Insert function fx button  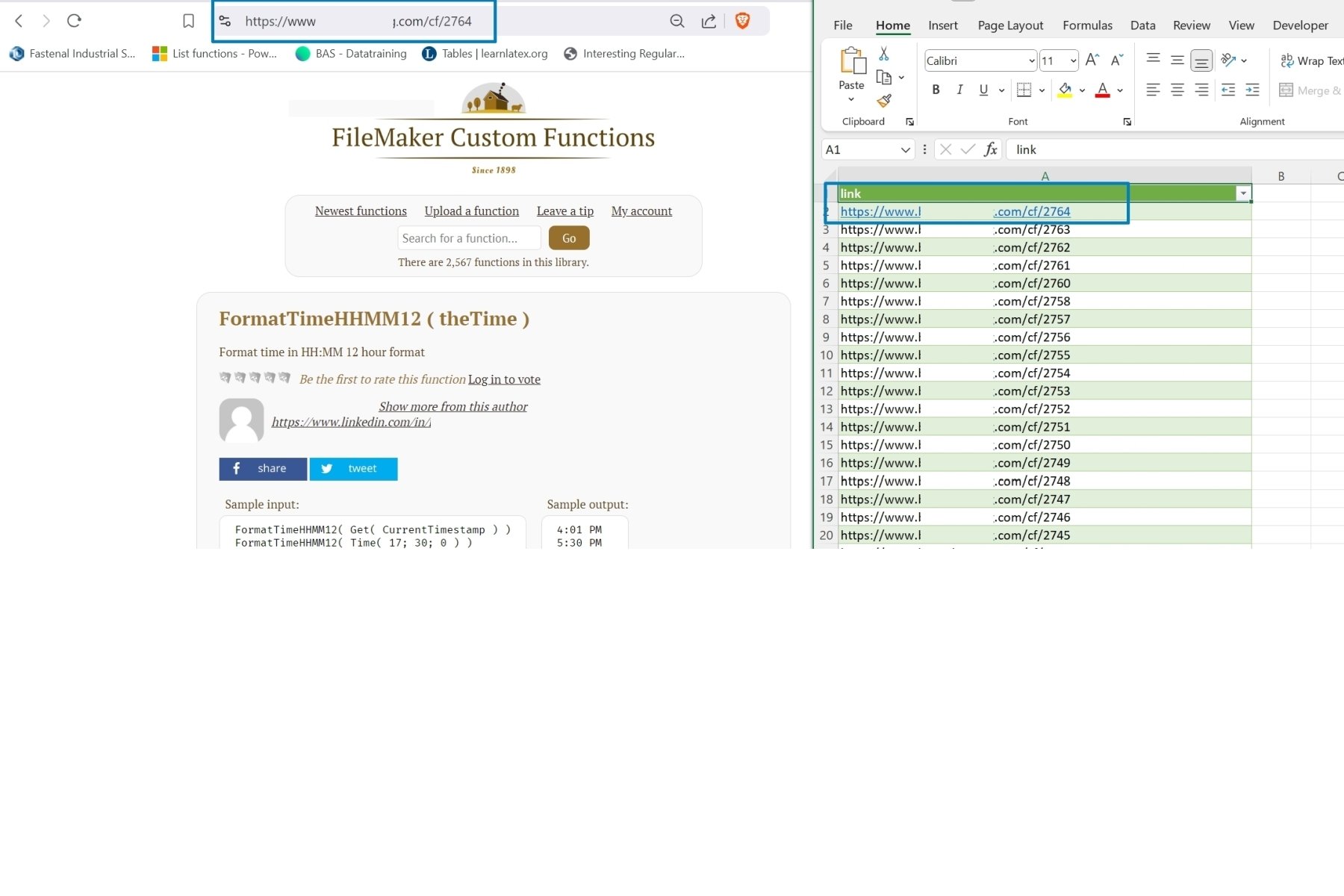[991, 149]
